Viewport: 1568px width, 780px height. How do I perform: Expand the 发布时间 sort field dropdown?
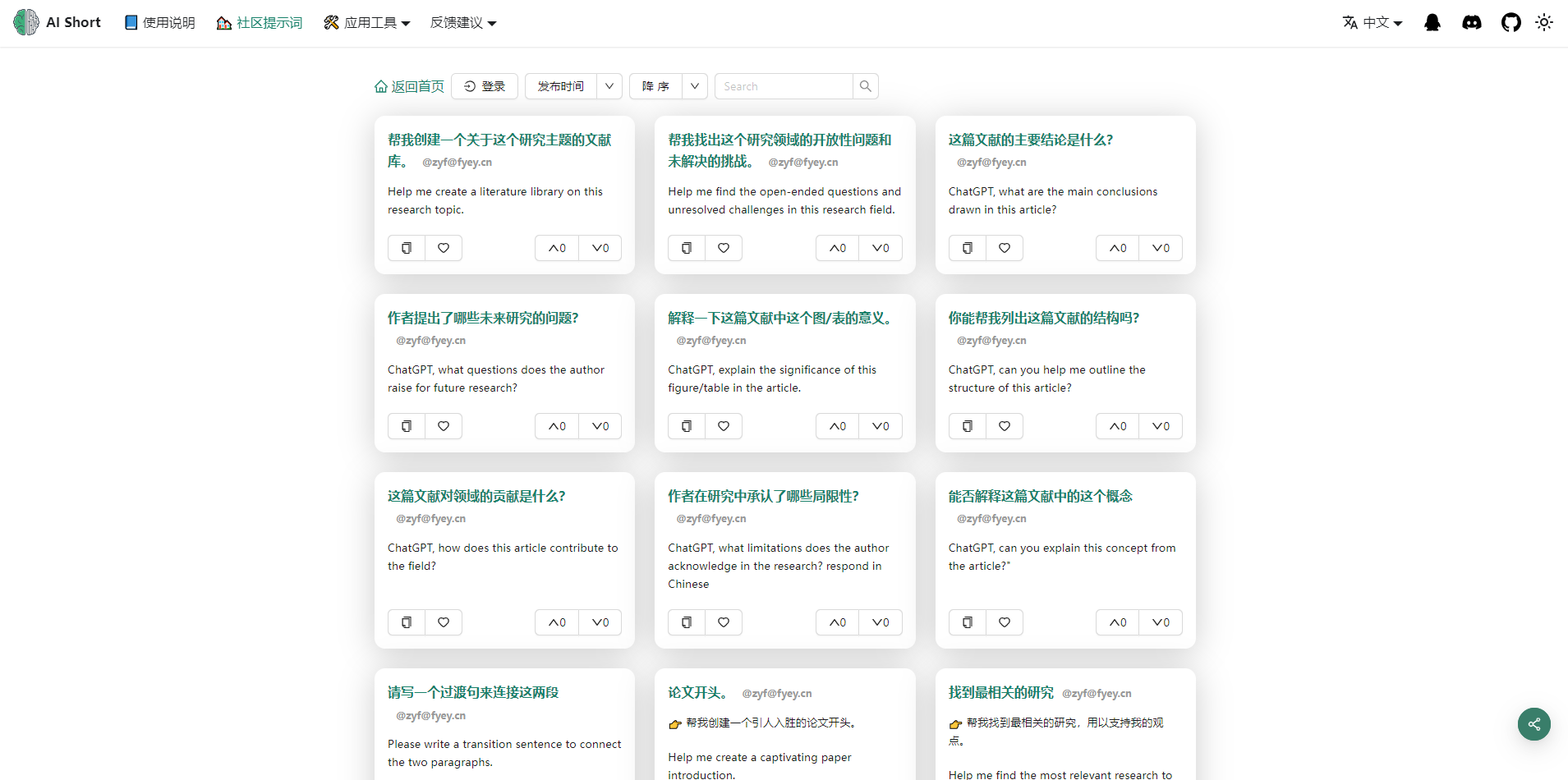click(609, 86)
